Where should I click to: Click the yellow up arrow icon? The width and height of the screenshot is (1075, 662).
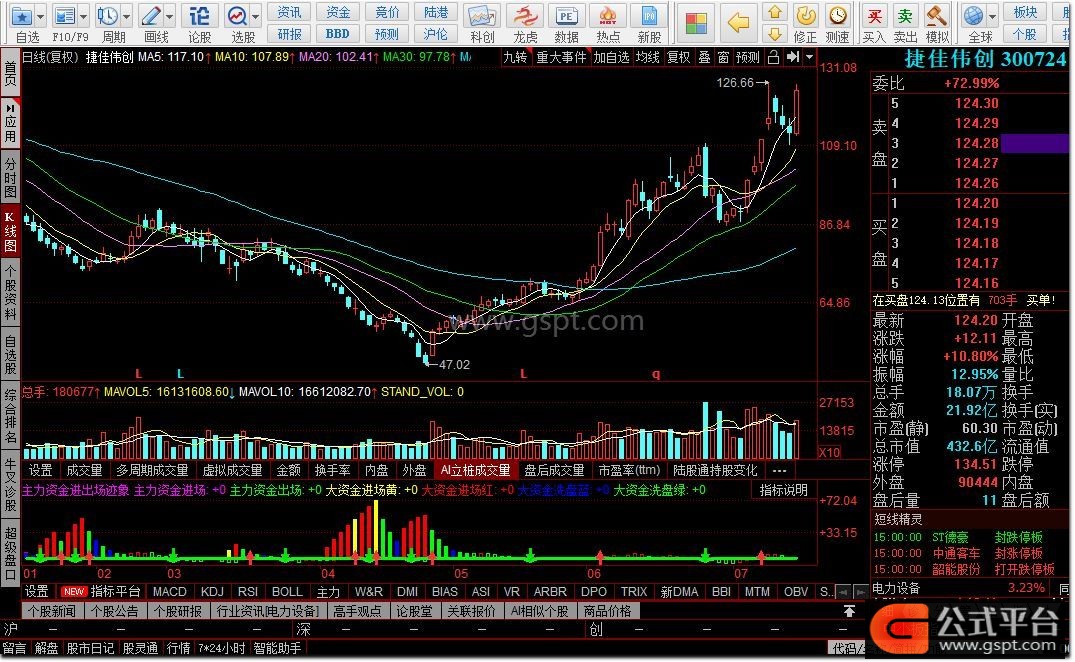775,12
